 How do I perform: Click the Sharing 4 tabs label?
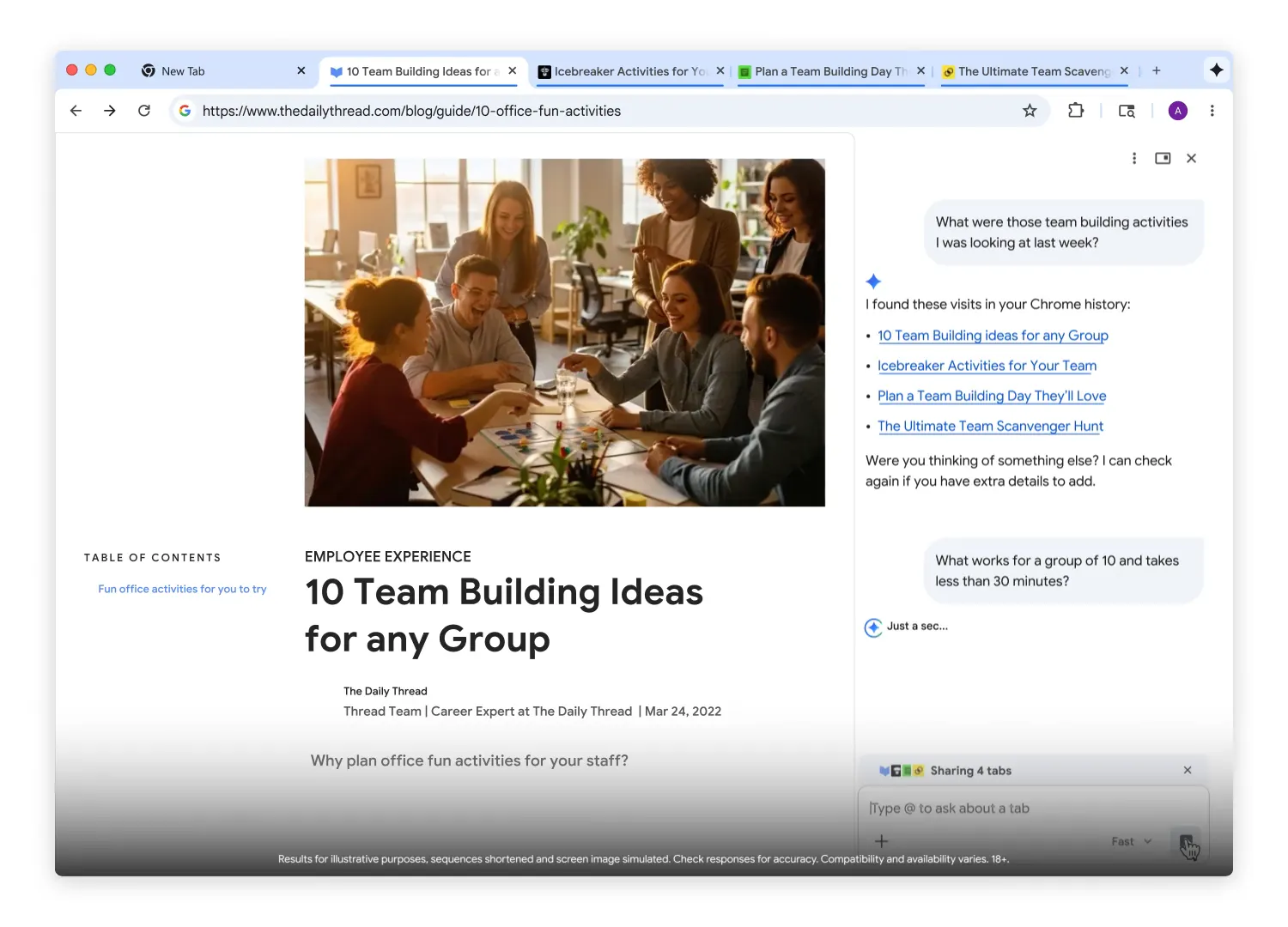pyautogui.click(x=970, y=771)
